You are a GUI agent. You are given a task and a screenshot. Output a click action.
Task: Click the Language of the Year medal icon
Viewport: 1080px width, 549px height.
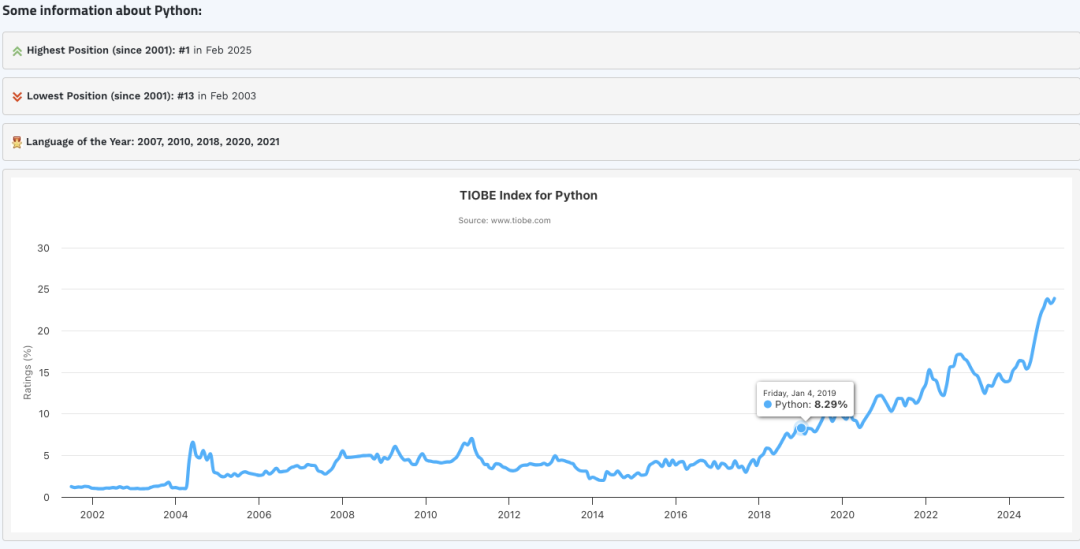[17, 142]
